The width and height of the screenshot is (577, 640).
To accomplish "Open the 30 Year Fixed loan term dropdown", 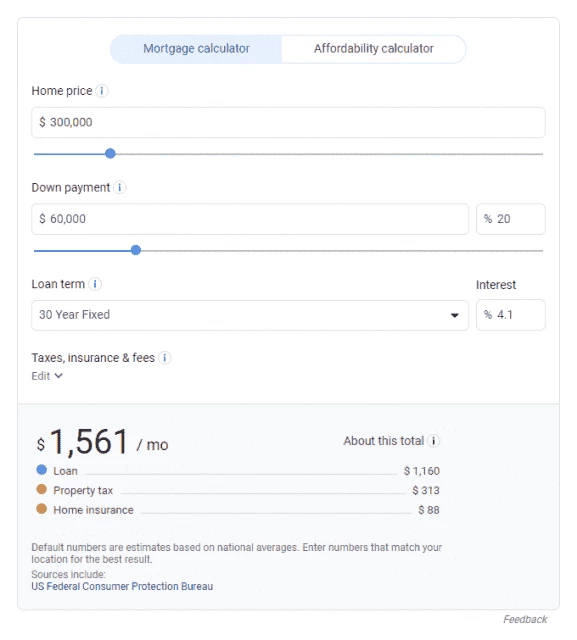I will (x=250, y=315).
